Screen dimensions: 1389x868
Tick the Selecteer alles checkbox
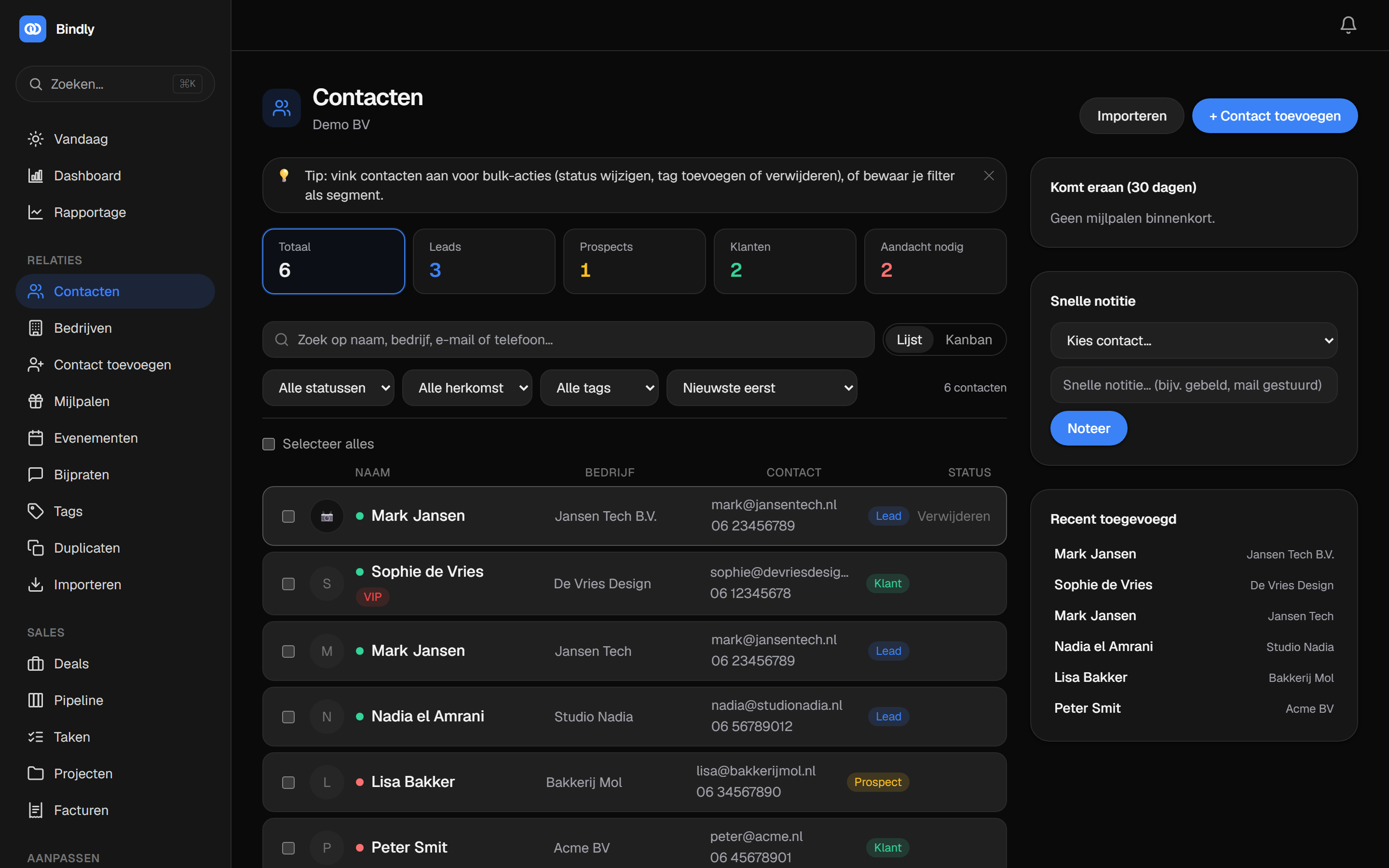pos(269,444)
